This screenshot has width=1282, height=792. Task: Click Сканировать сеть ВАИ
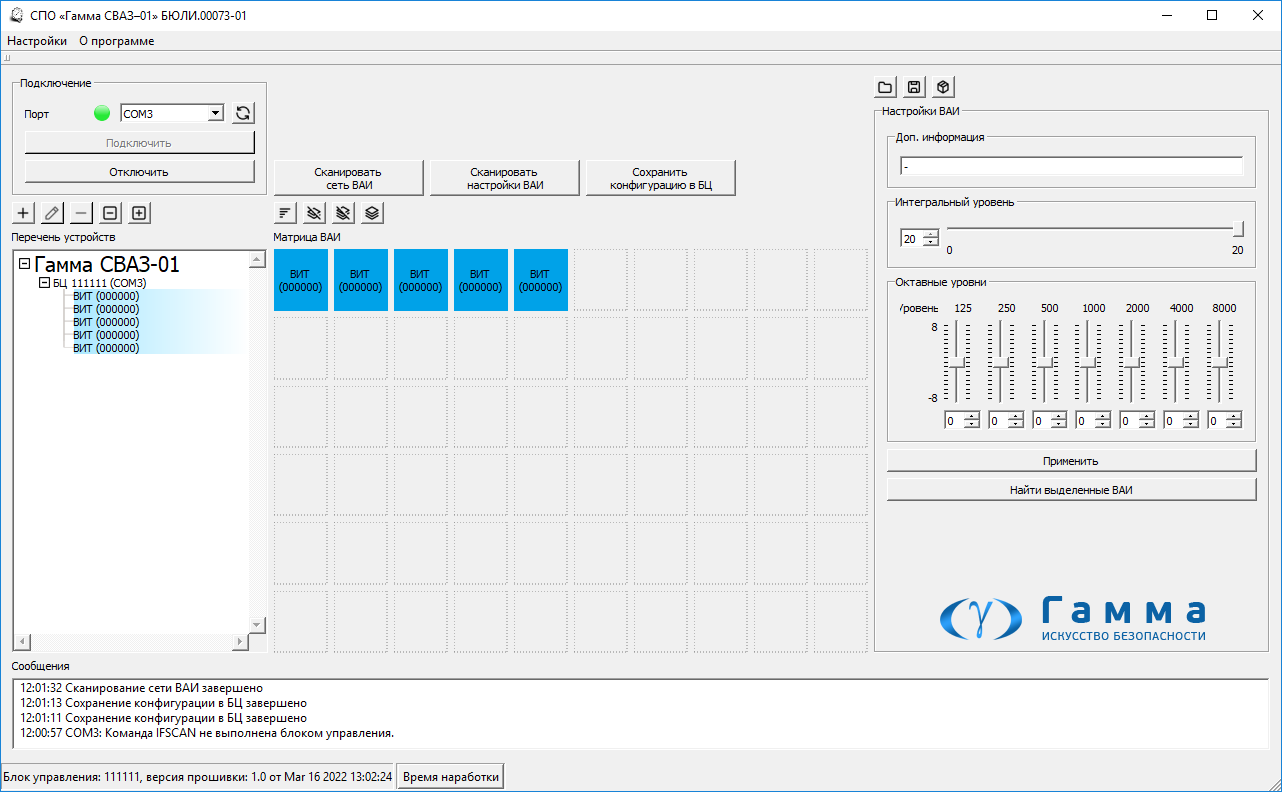pos(348,178)
